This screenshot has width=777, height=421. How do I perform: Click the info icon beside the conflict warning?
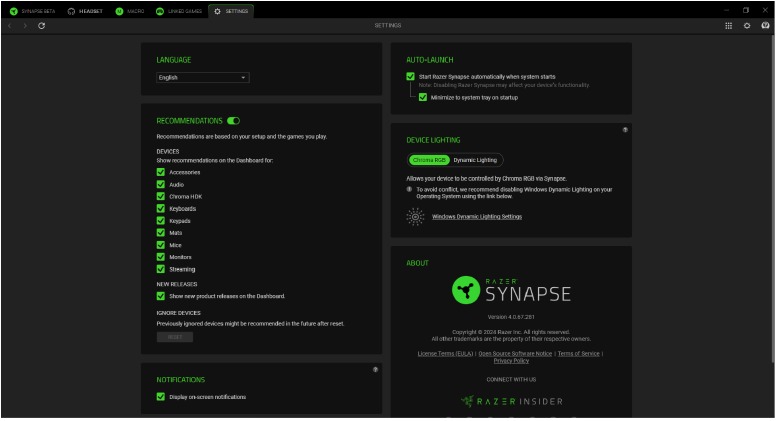(x=409, y=189)
